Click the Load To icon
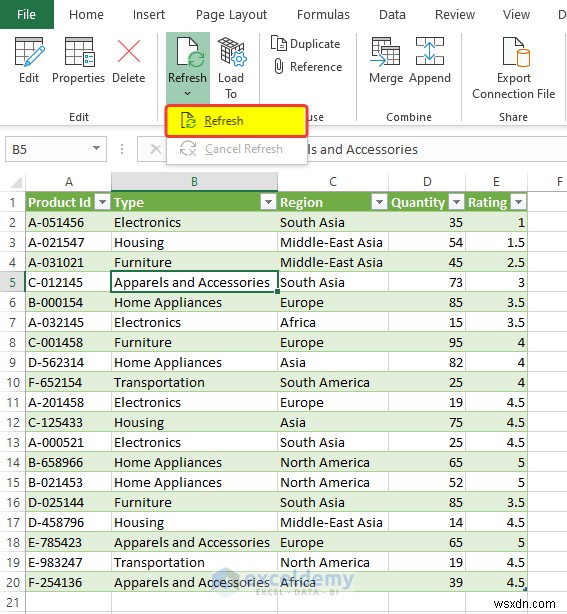Viewport: 567px width, 614px height. [x=231, y=51]
